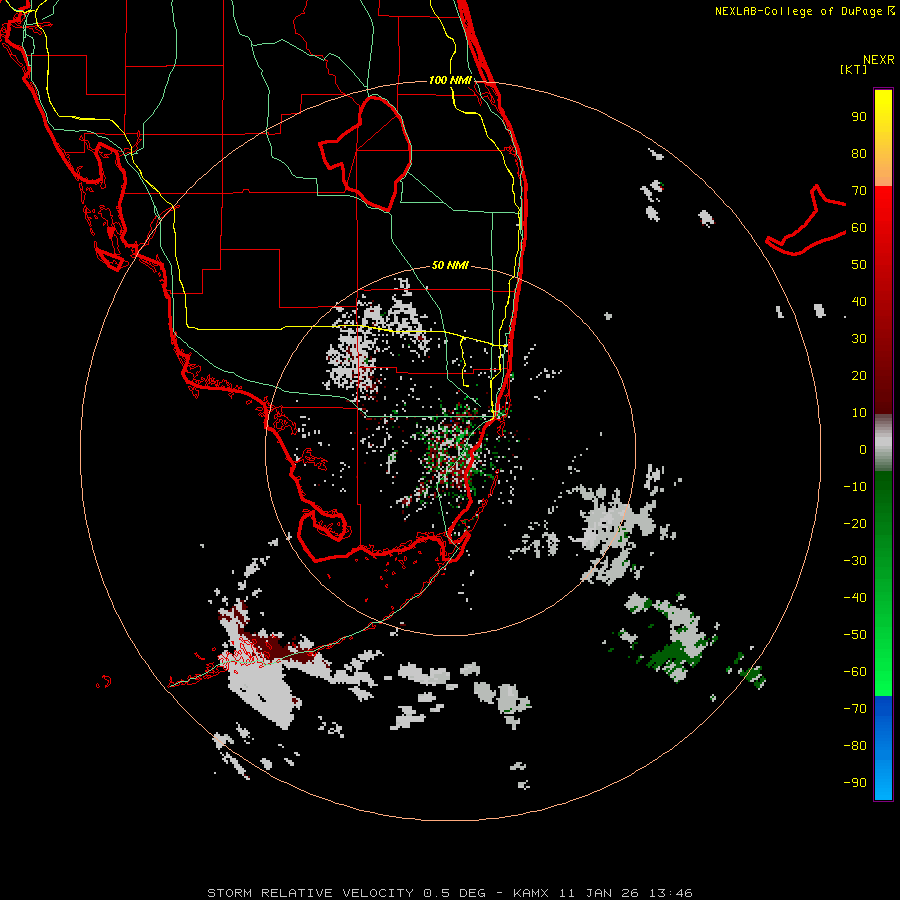This screenshot has height=900, width=900.
Task: Click the green velocity echo southeast offshore
Action: click(672, 653)
